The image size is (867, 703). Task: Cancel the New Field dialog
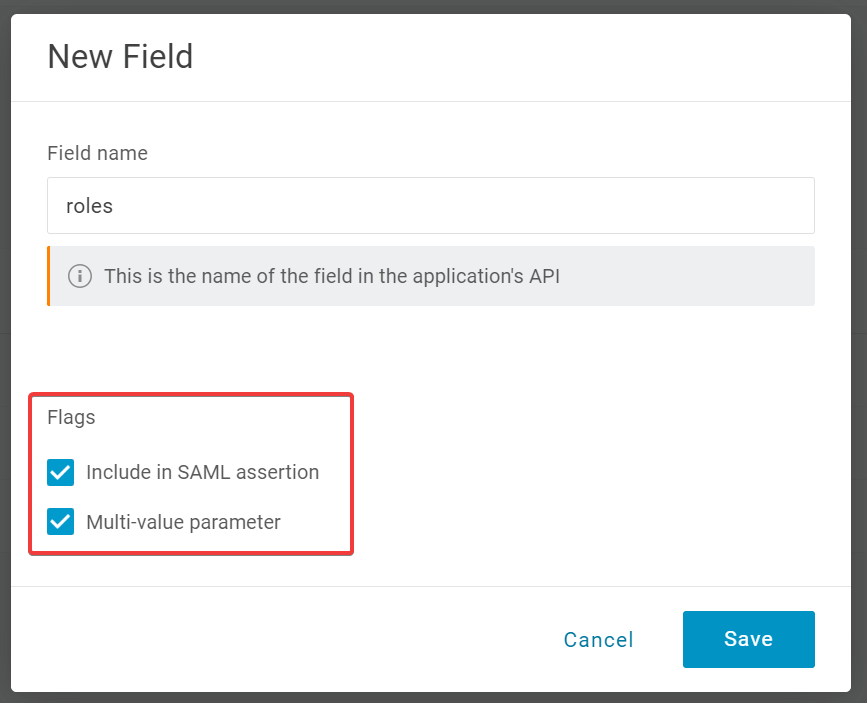(598, 640)
